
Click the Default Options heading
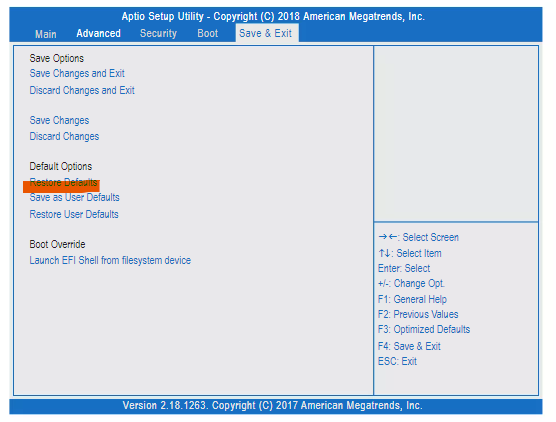pyautogui.click(x=61, y=167)
